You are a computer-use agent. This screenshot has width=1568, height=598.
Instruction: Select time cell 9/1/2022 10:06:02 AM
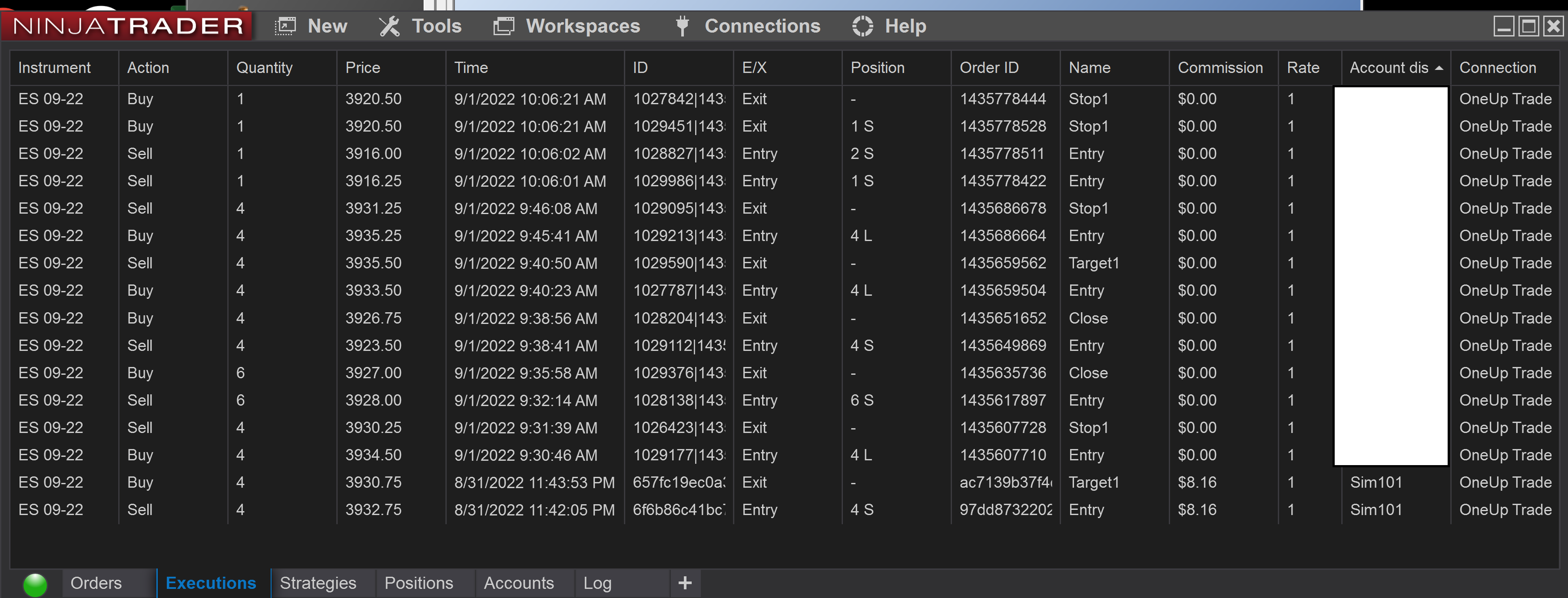tap(530, 153)
